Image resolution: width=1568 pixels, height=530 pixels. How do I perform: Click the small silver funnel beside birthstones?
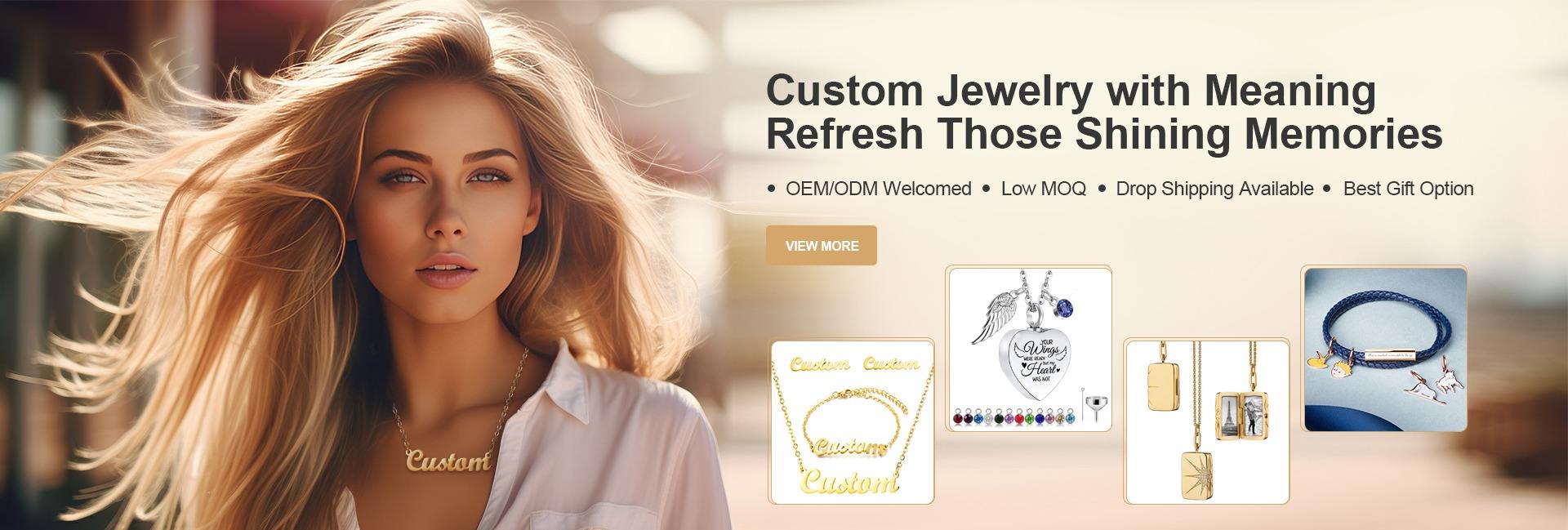1094,405
